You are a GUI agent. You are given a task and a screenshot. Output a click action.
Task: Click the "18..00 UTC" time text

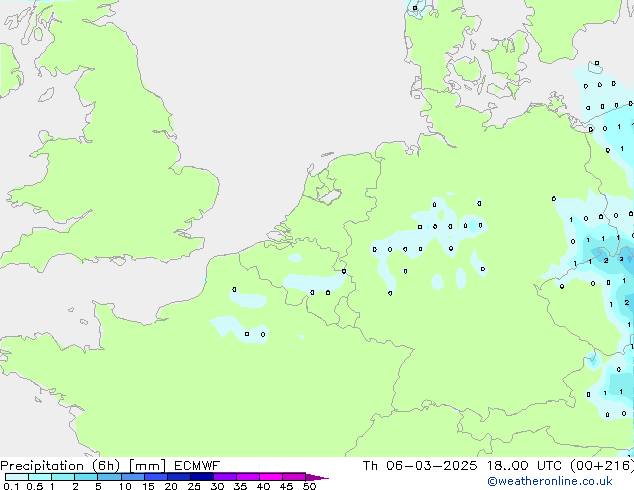[524, 466]
